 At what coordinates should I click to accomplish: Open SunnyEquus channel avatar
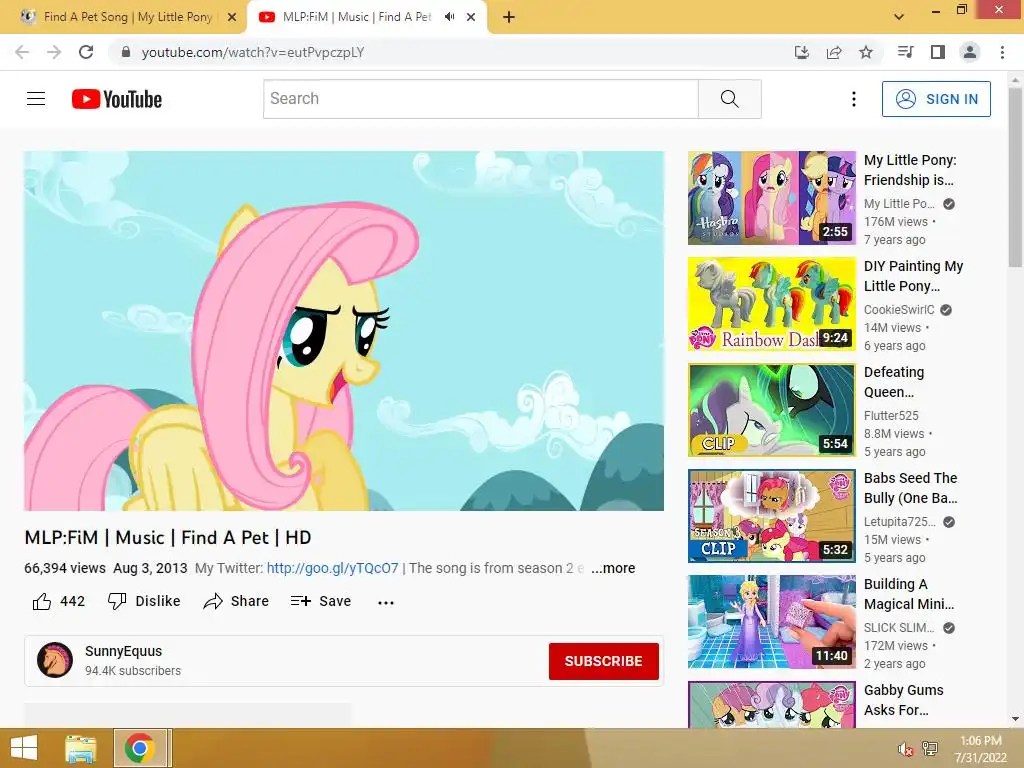55,660
